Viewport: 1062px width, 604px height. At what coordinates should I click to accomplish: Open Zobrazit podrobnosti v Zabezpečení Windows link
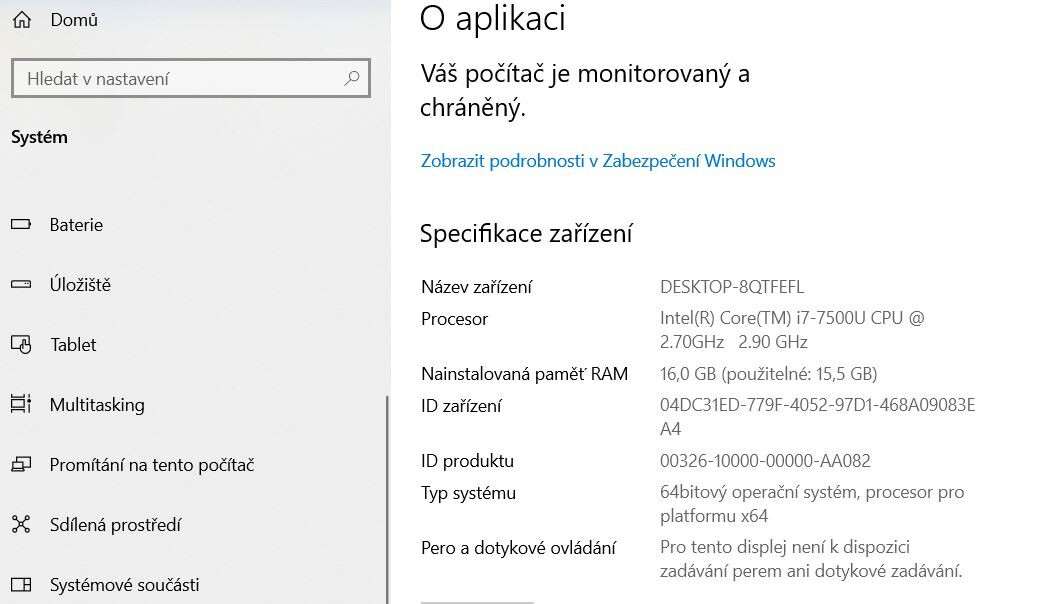pos(598,161)
